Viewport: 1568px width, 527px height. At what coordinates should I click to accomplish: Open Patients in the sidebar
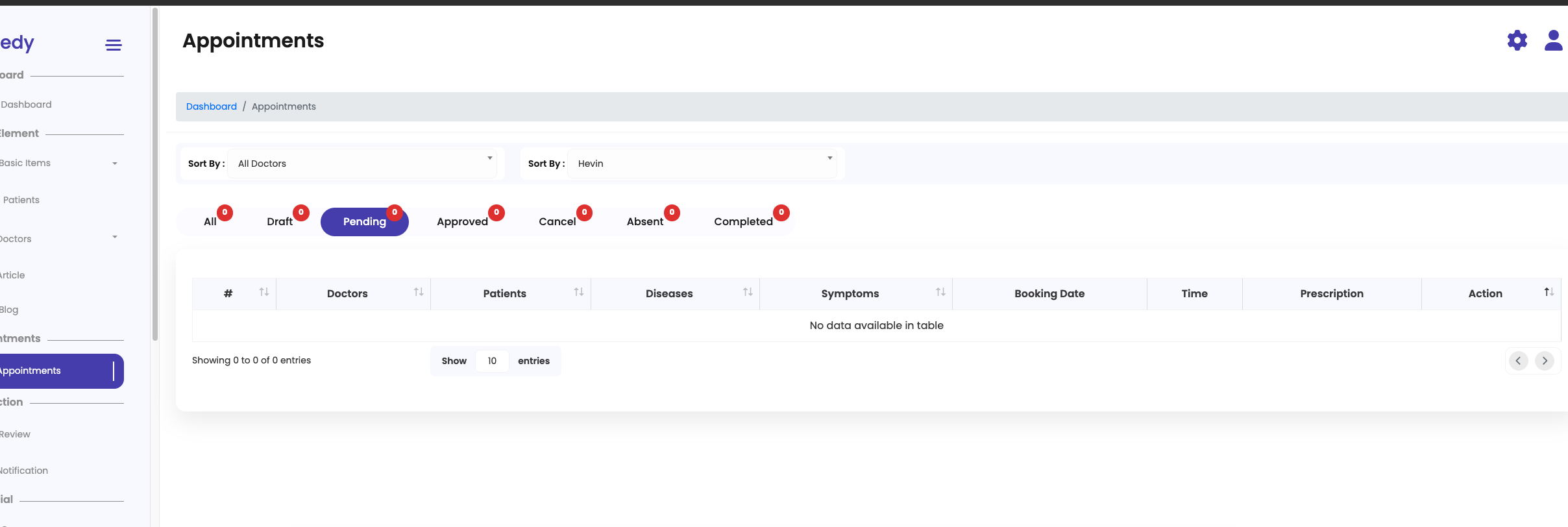21,200
